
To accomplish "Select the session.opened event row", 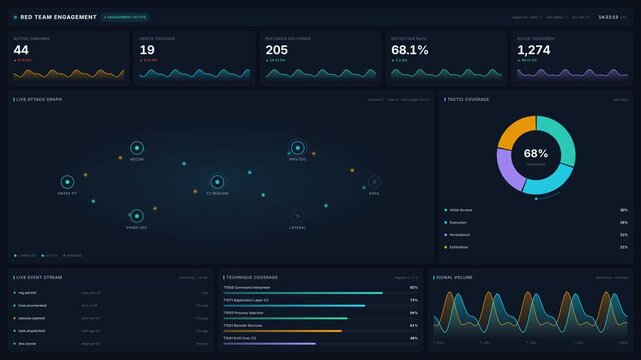I will tap(111, 318).
